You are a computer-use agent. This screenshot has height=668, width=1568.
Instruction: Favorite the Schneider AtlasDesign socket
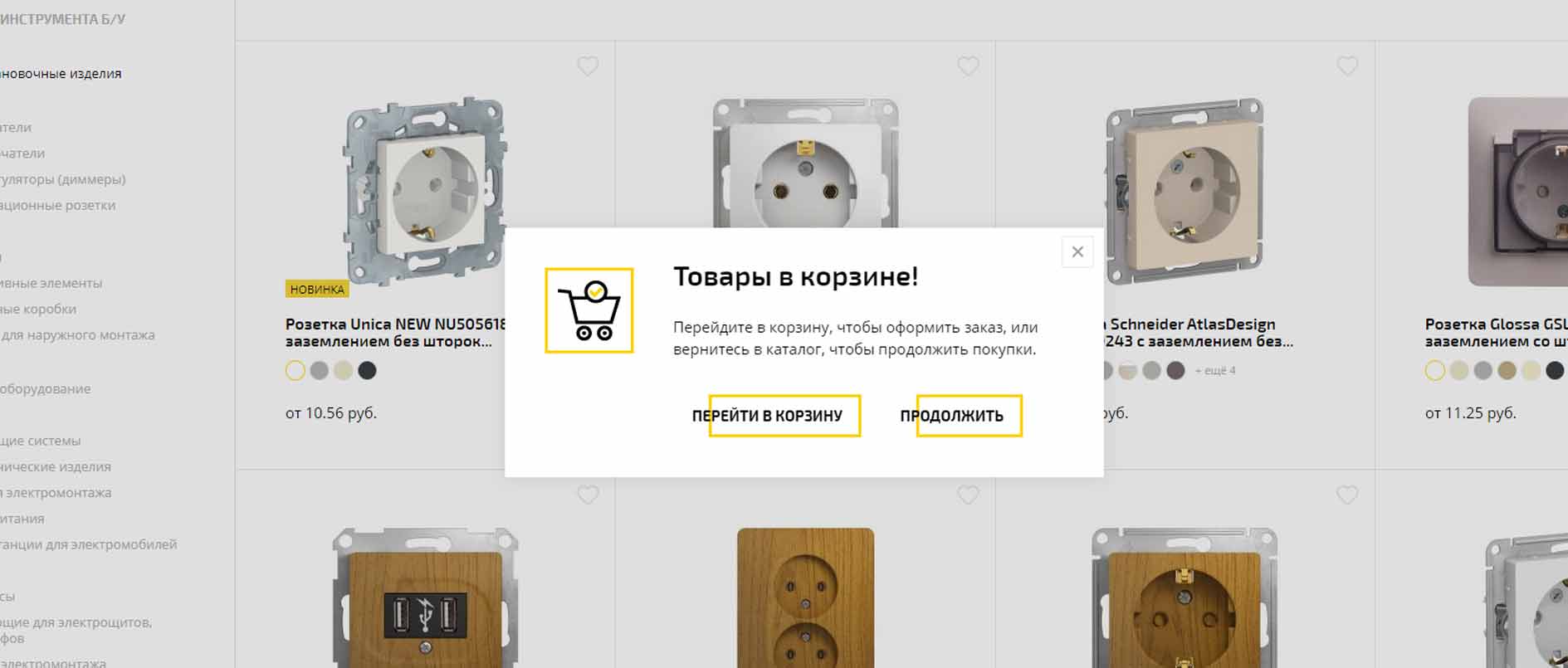[1347, 66]
